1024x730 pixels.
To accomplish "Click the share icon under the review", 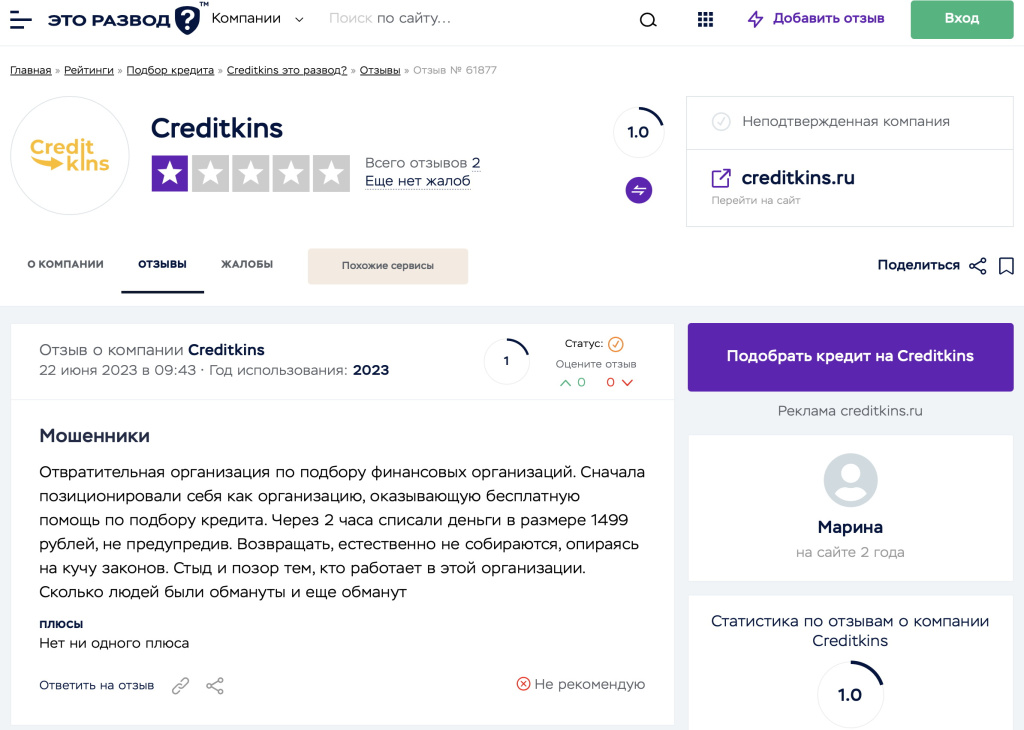I will [x=215, y=686].
